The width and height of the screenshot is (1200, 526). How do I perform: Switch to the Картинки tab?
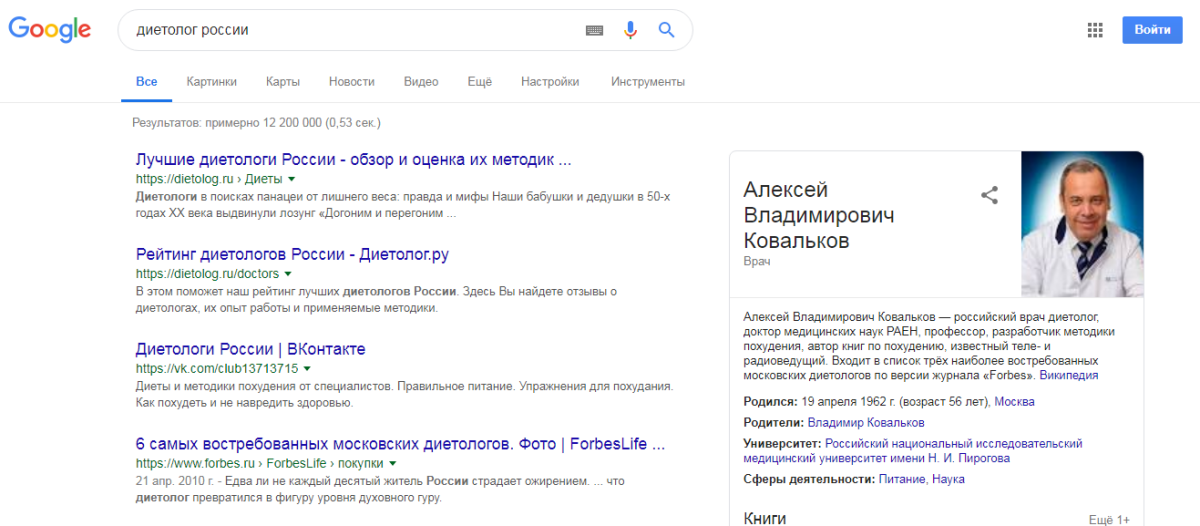tap(212, 82)
